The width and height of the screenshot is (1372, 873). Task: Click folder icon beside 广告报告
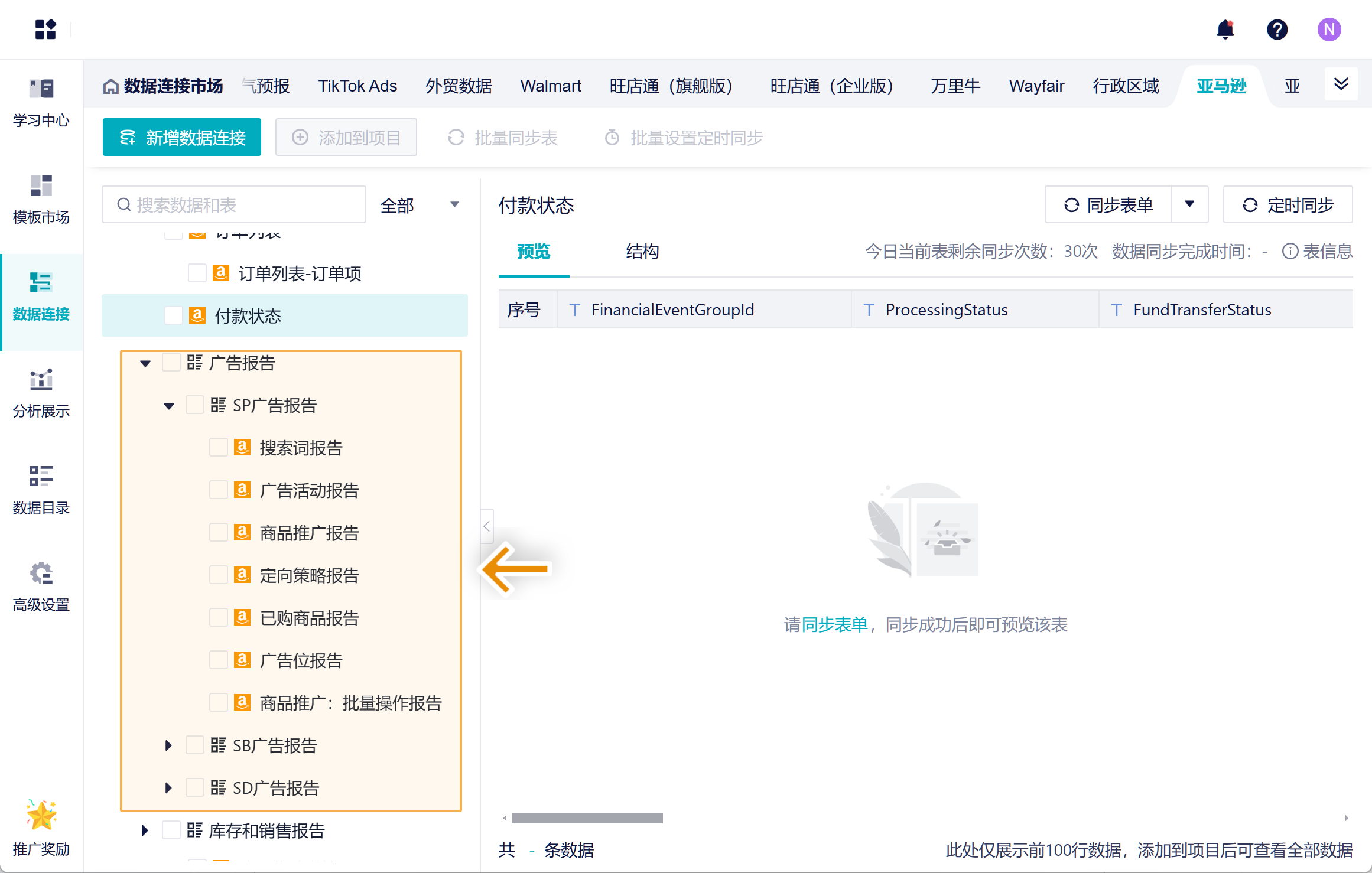tap(195, 362)
